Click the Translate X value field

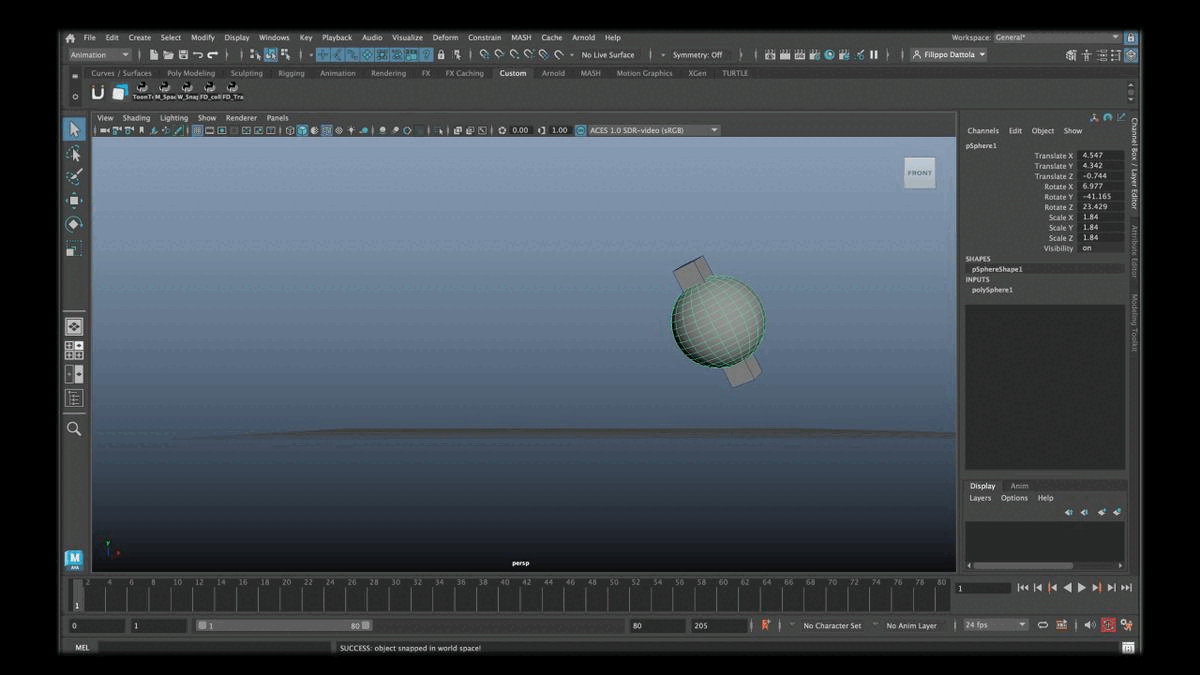click(x=1100, y=156)
